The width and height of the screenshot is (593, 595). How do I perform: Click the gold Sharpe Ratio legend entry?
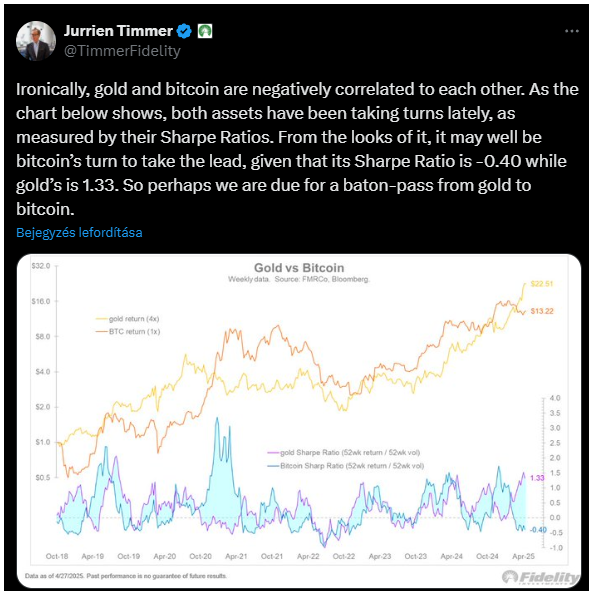pos(344,452)
